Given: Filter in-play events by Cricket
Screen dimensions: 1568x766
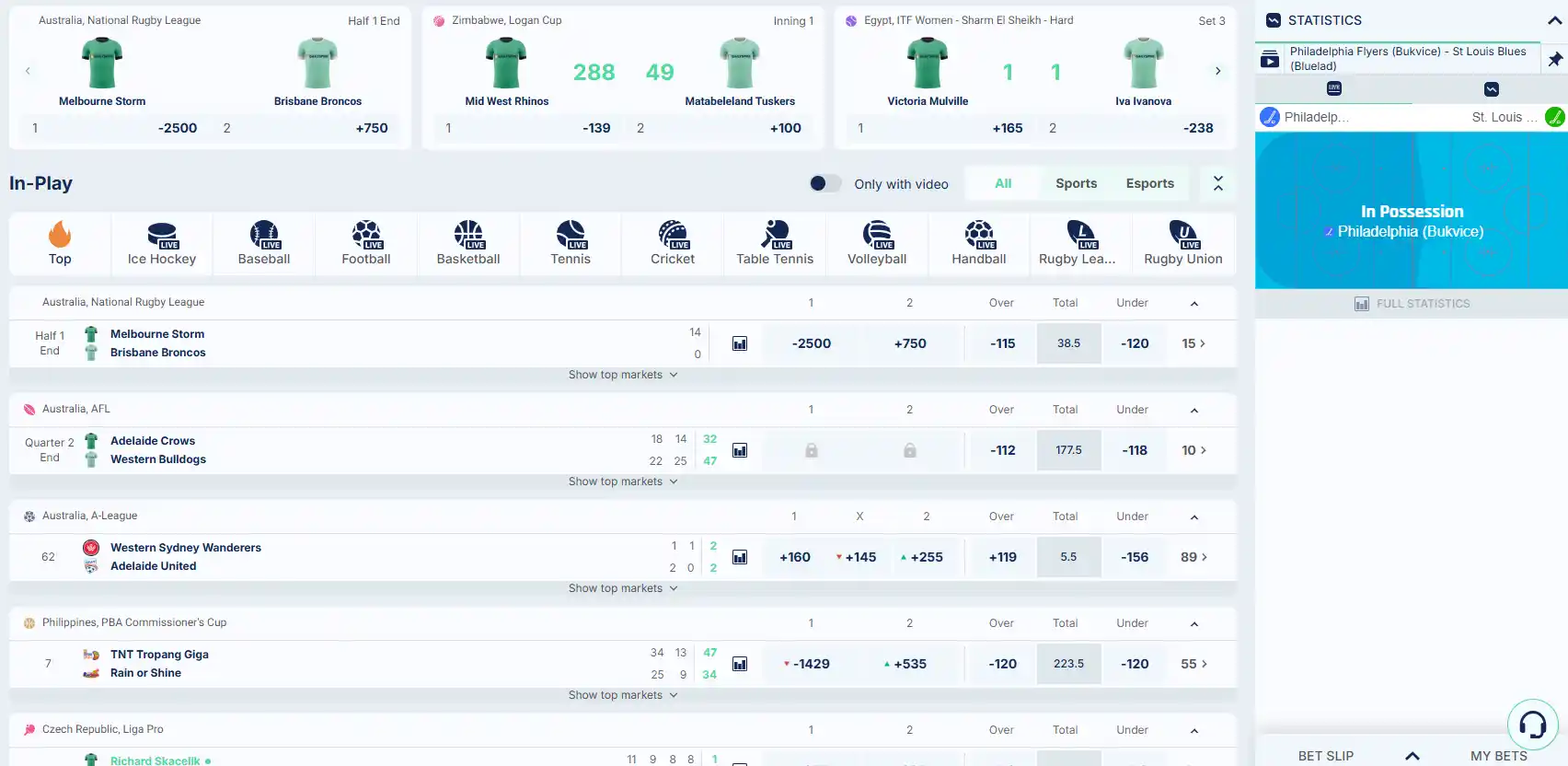Looking at the screenshot, I should click(x=673, y=244).
